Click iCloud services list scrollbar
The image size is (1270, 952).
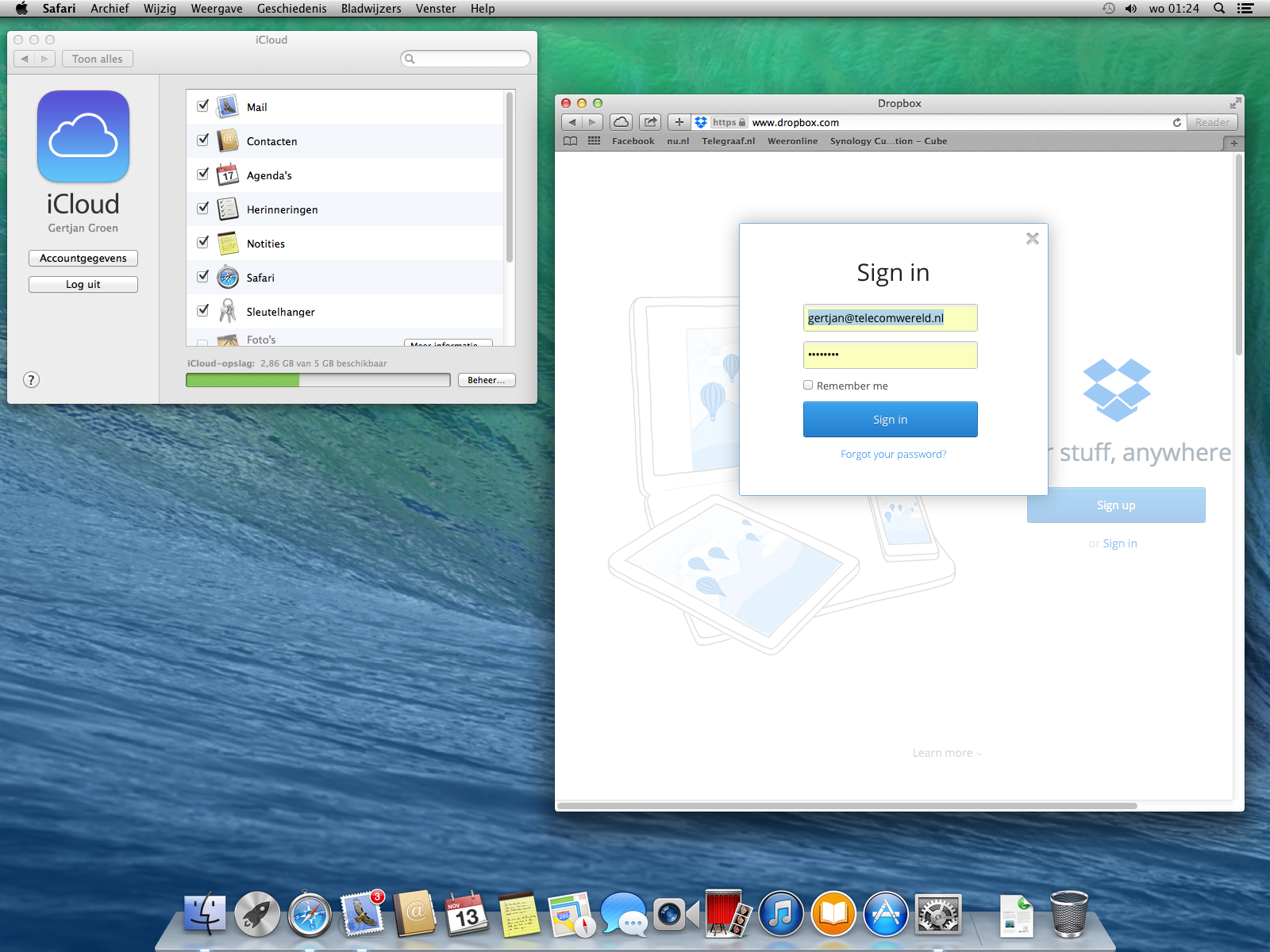(510, 178)
